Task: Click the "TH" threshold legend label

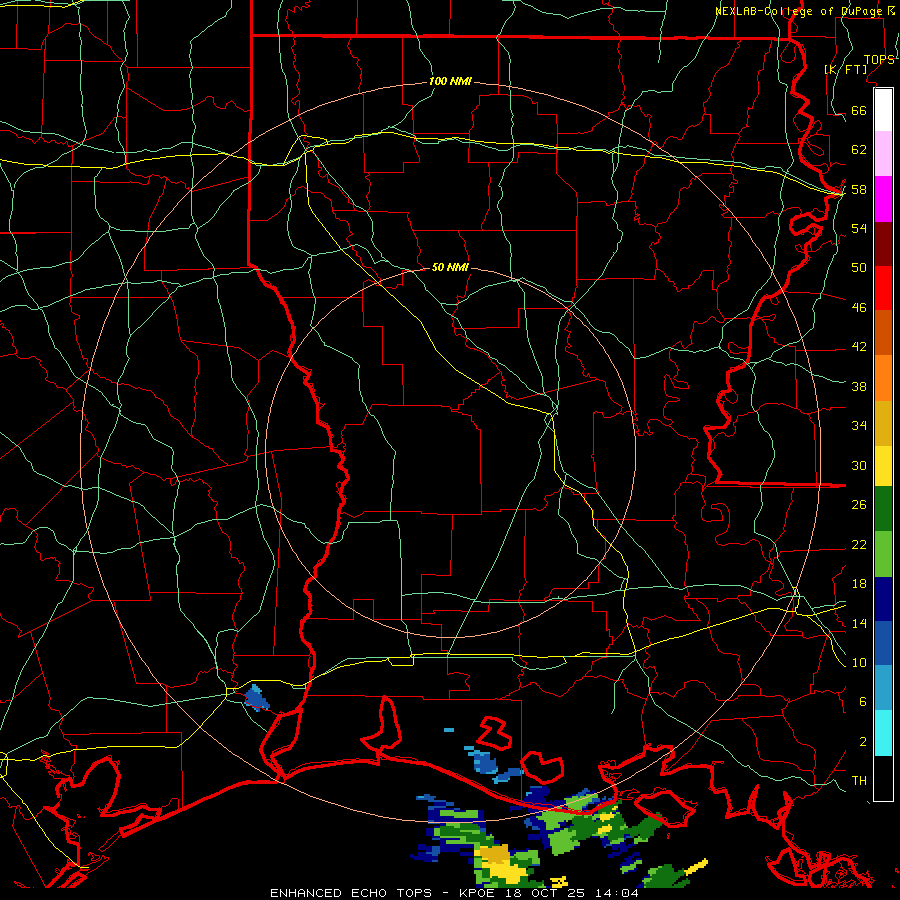Action: pos(859,780)
